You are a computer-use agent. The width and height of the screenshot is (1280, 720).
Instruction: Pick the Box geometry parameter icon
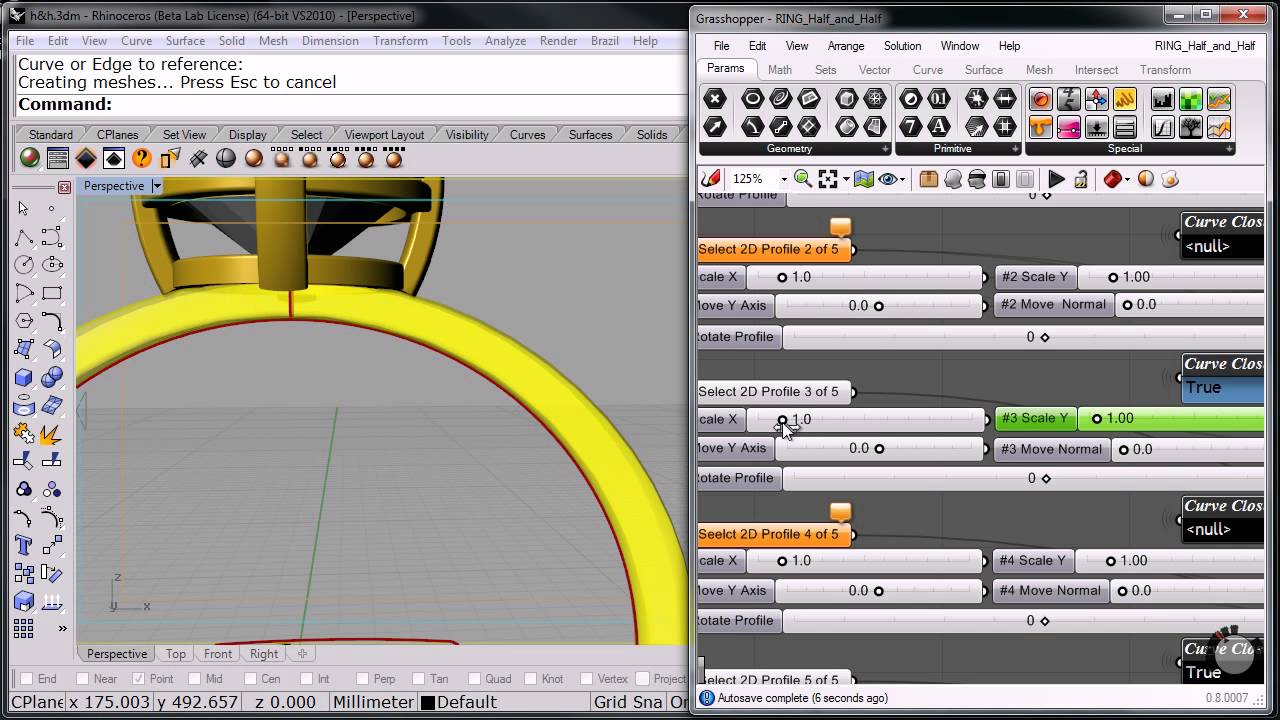(847, 99)
